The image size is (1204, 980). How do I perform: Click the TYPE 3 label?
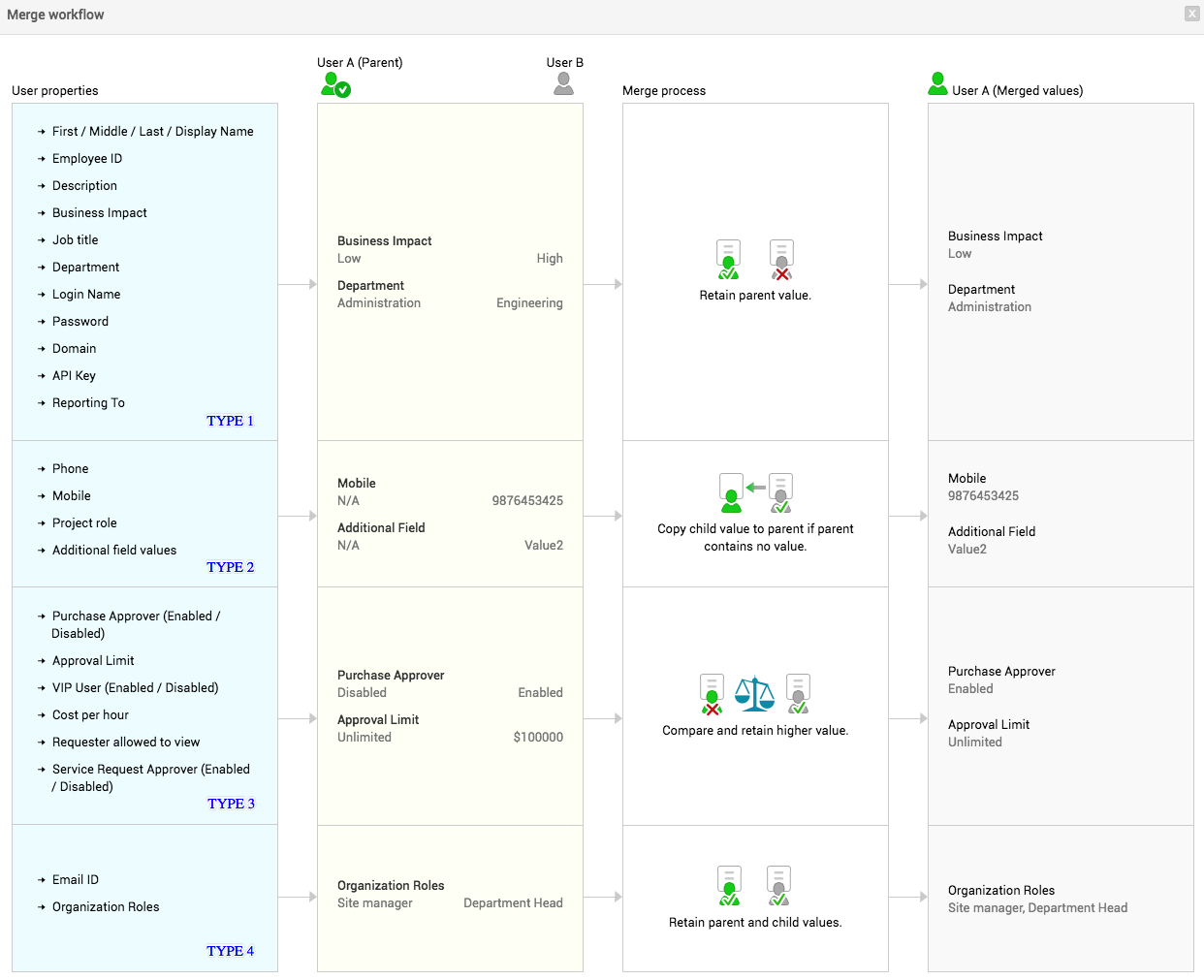point(231,804)
